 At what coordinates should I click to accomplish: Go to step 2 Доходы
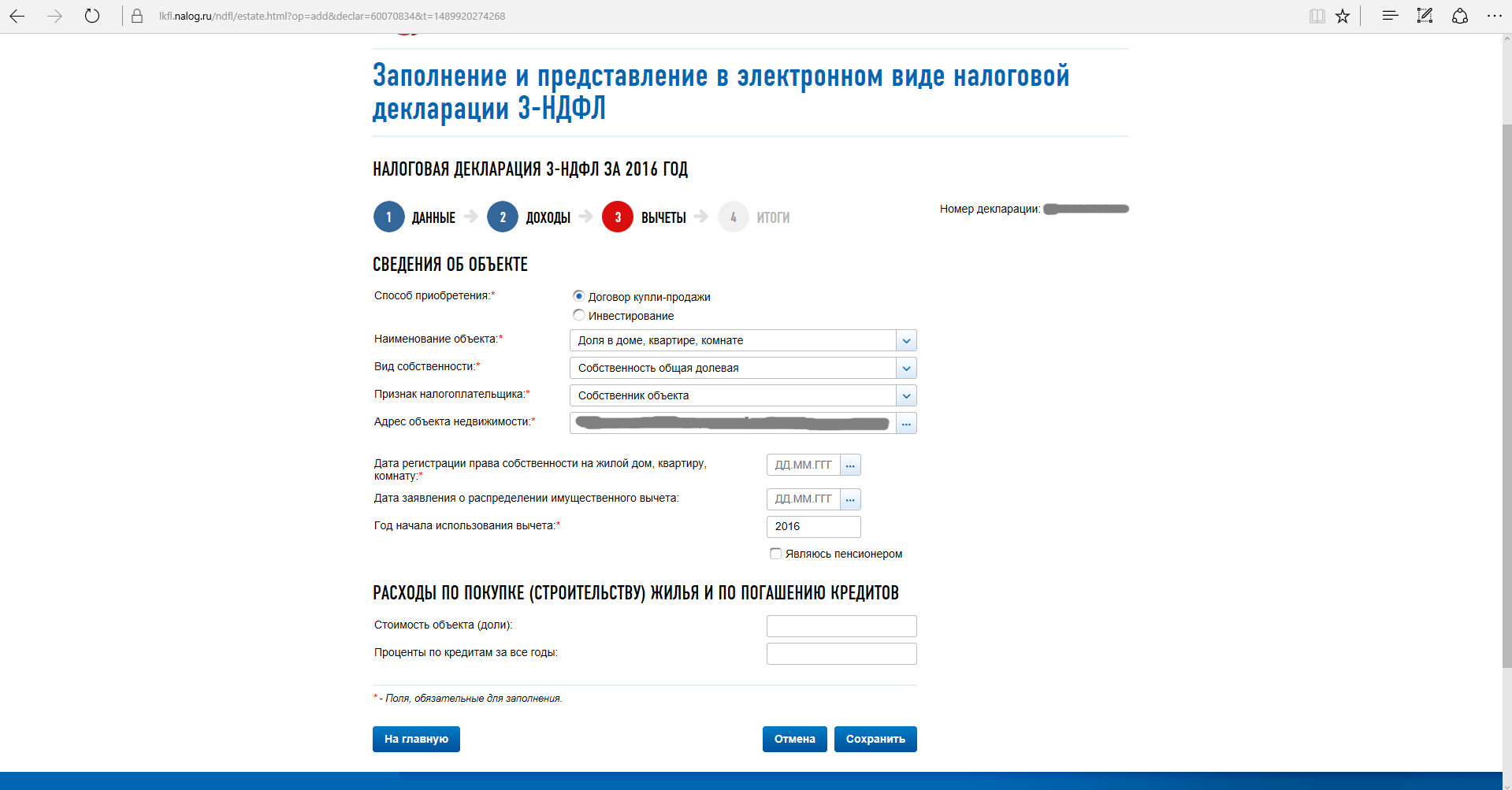529,217
